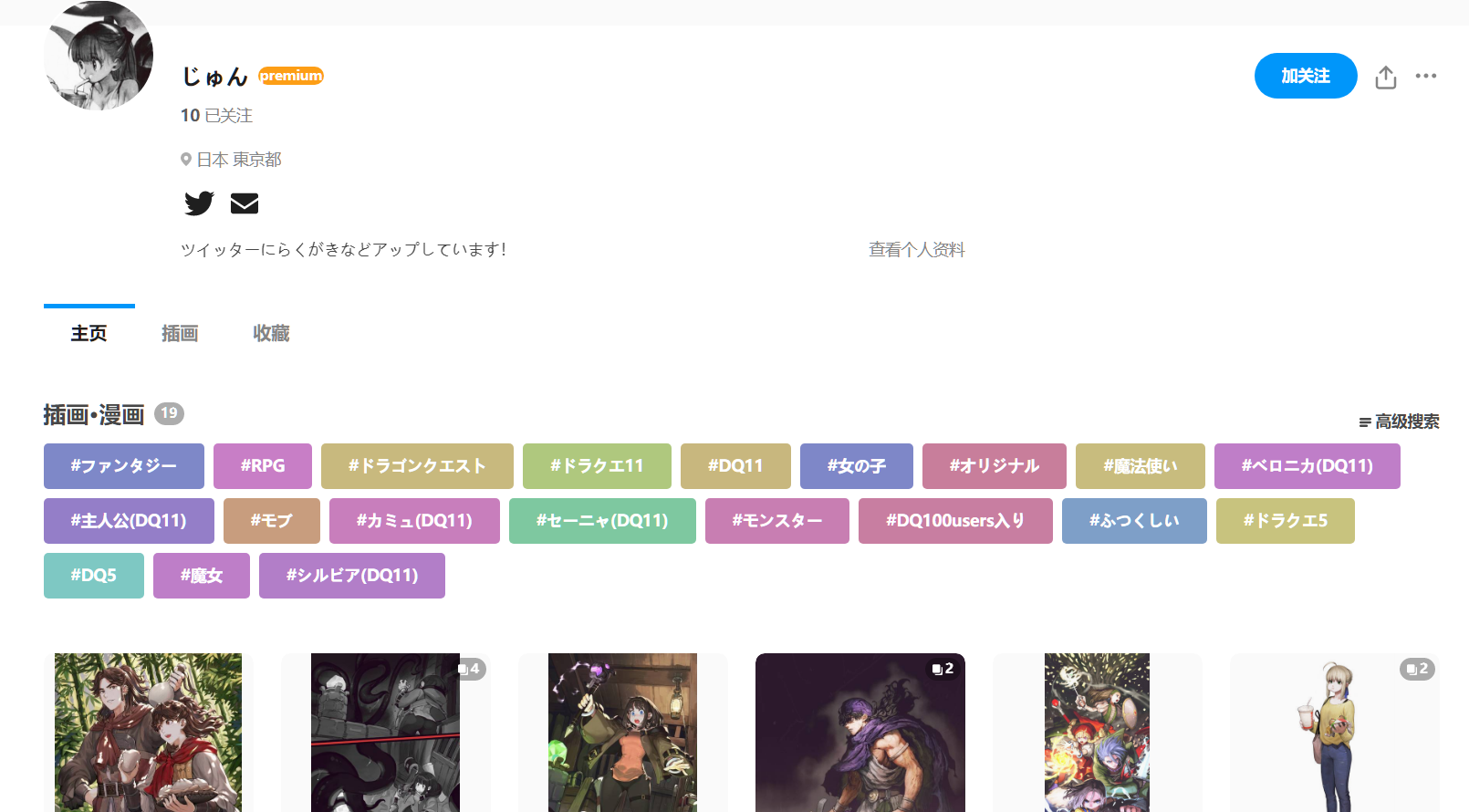
Task: Open the bamboo forest artwork thumbnail
Action: point(148,732)
